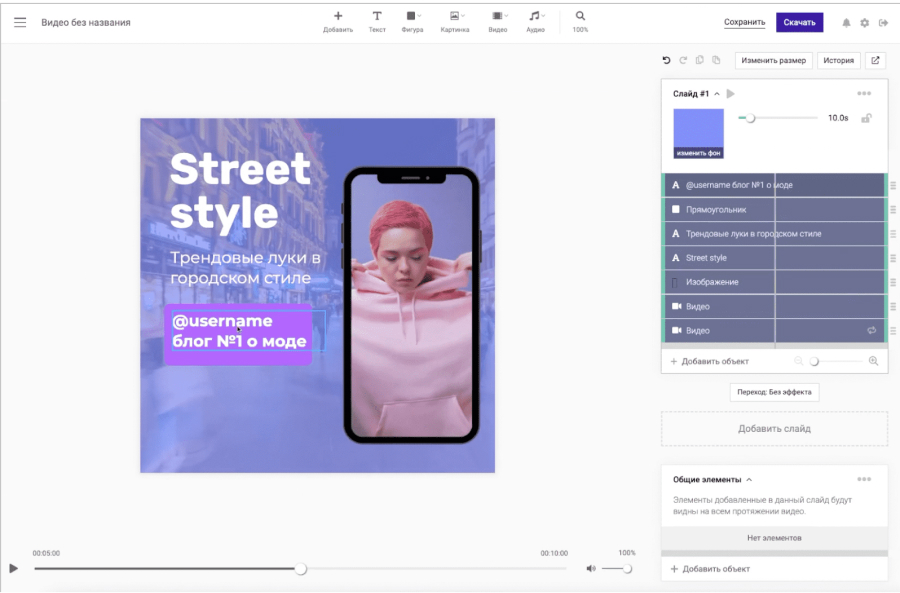Play the video from the bottom timeline
This screenshot has width=900, height=593.
[13, 568]
